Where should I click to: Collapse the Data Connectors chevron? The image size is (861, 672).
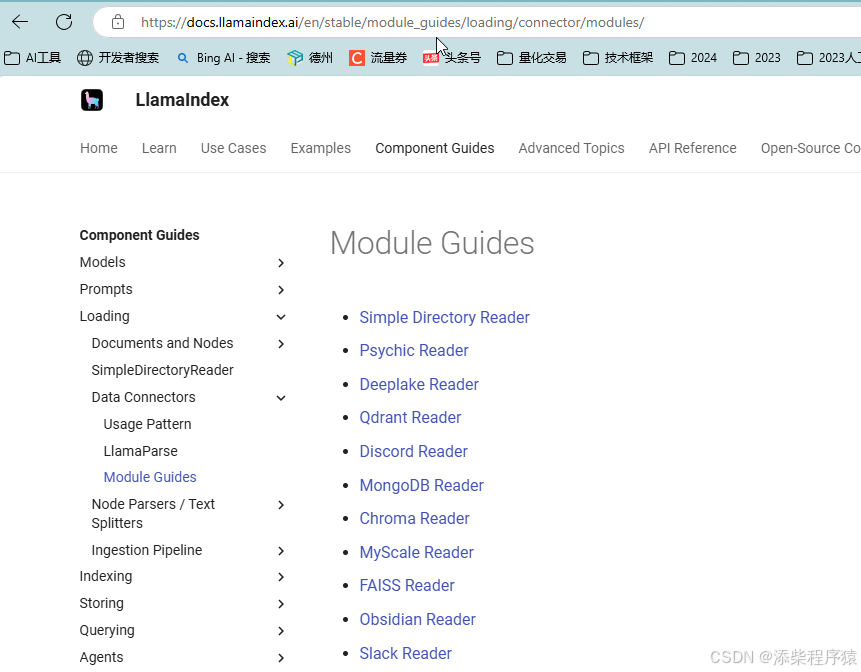[x=281, y=397]
